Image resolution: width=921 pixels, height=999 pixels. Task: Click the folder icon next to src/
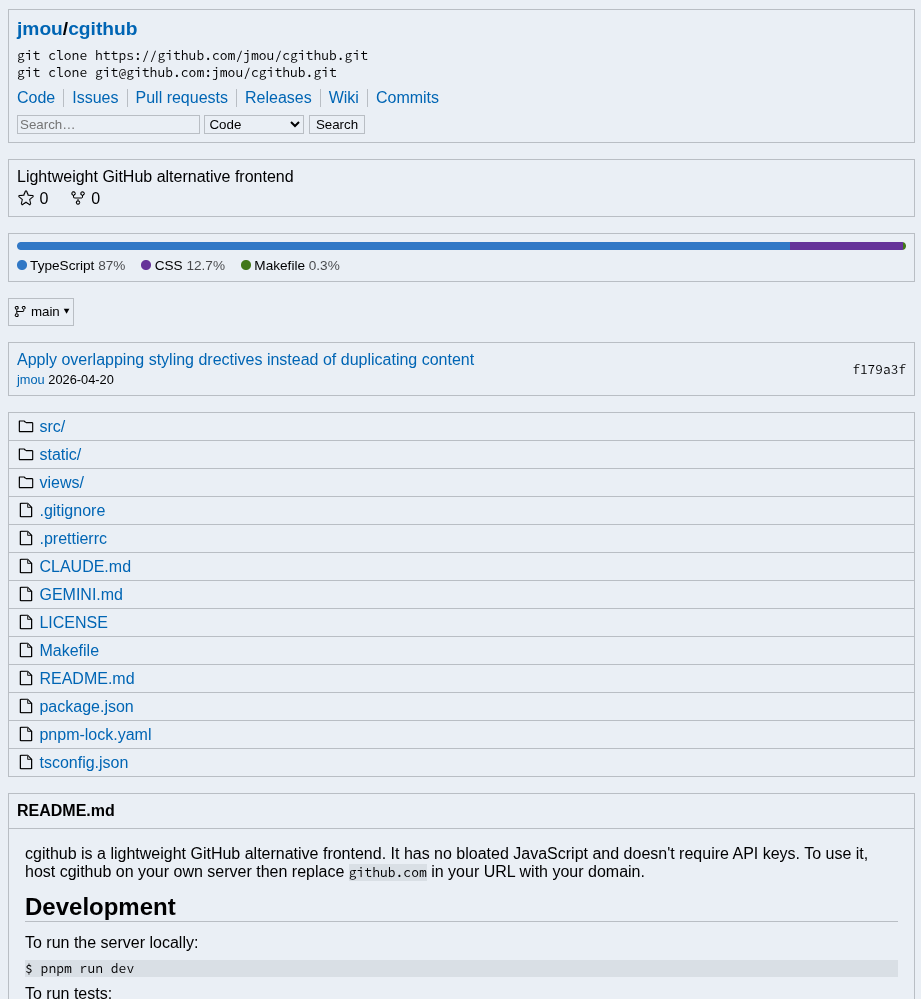click(26, 426)
